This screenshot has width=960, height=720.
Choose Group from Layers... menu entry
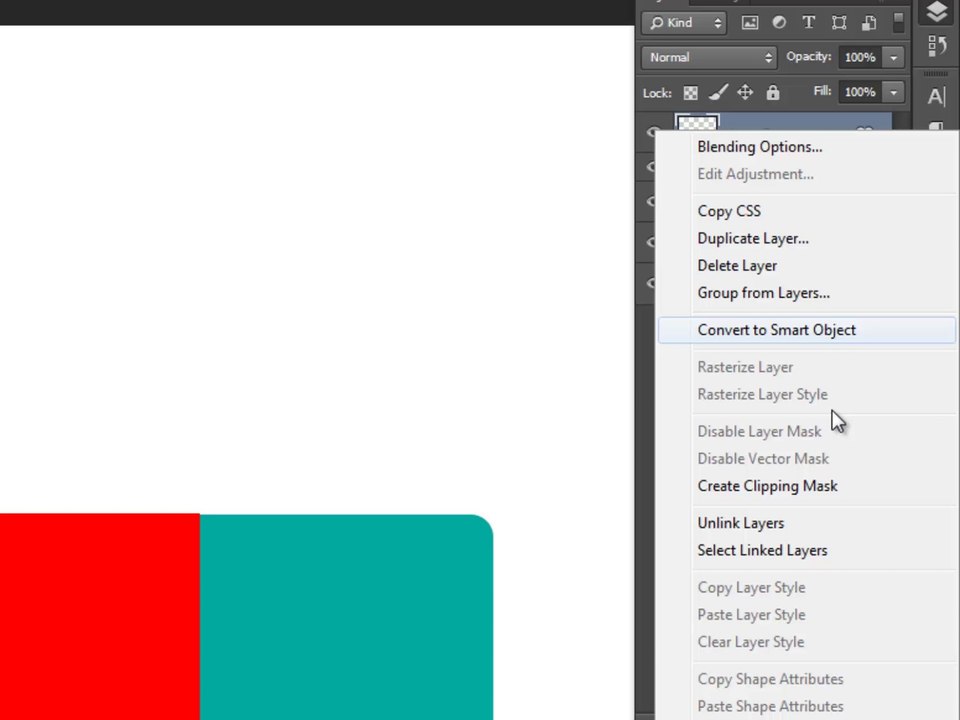763,293
